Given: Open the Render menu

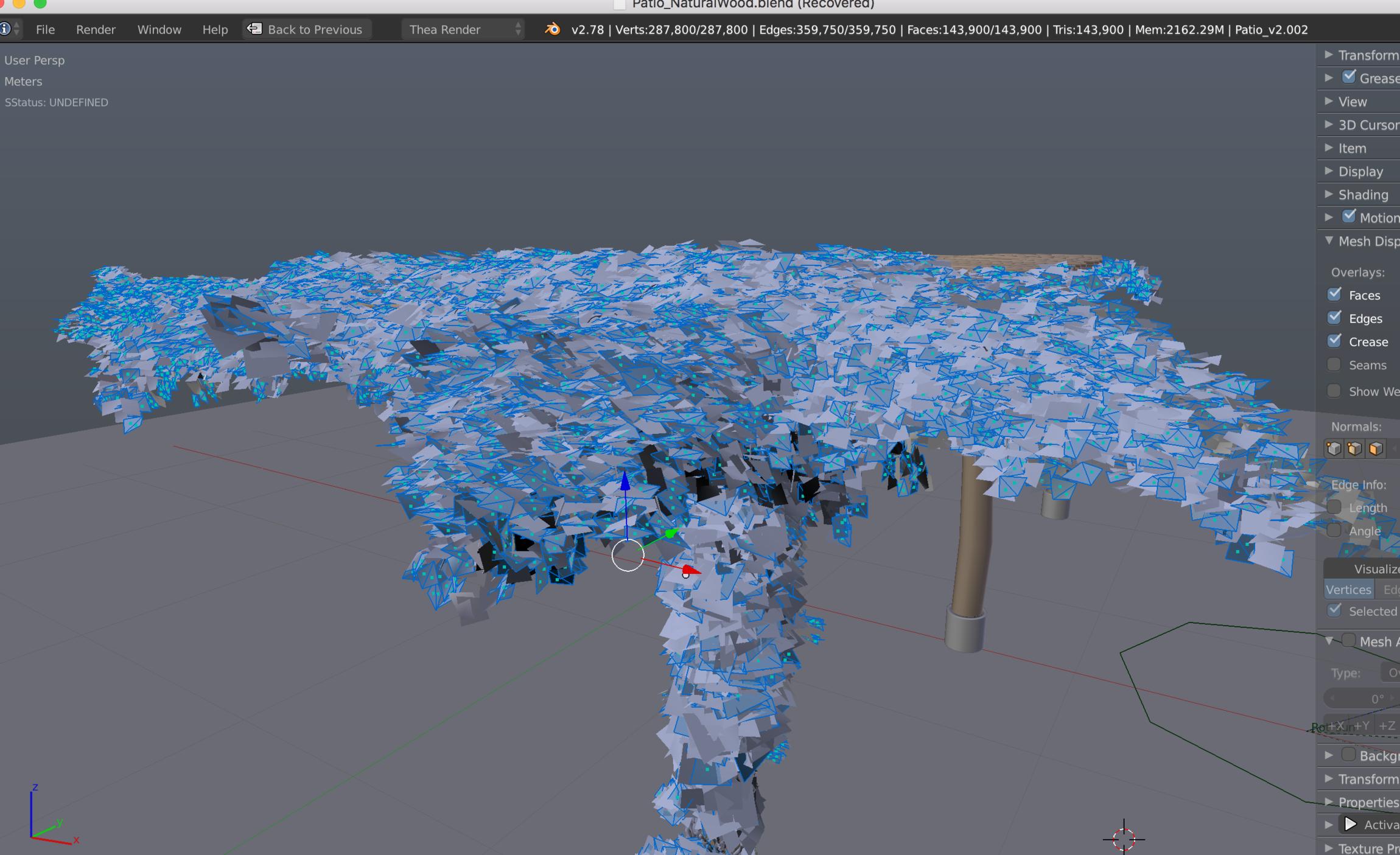Looking at the screenshot, I should (96, 29).
